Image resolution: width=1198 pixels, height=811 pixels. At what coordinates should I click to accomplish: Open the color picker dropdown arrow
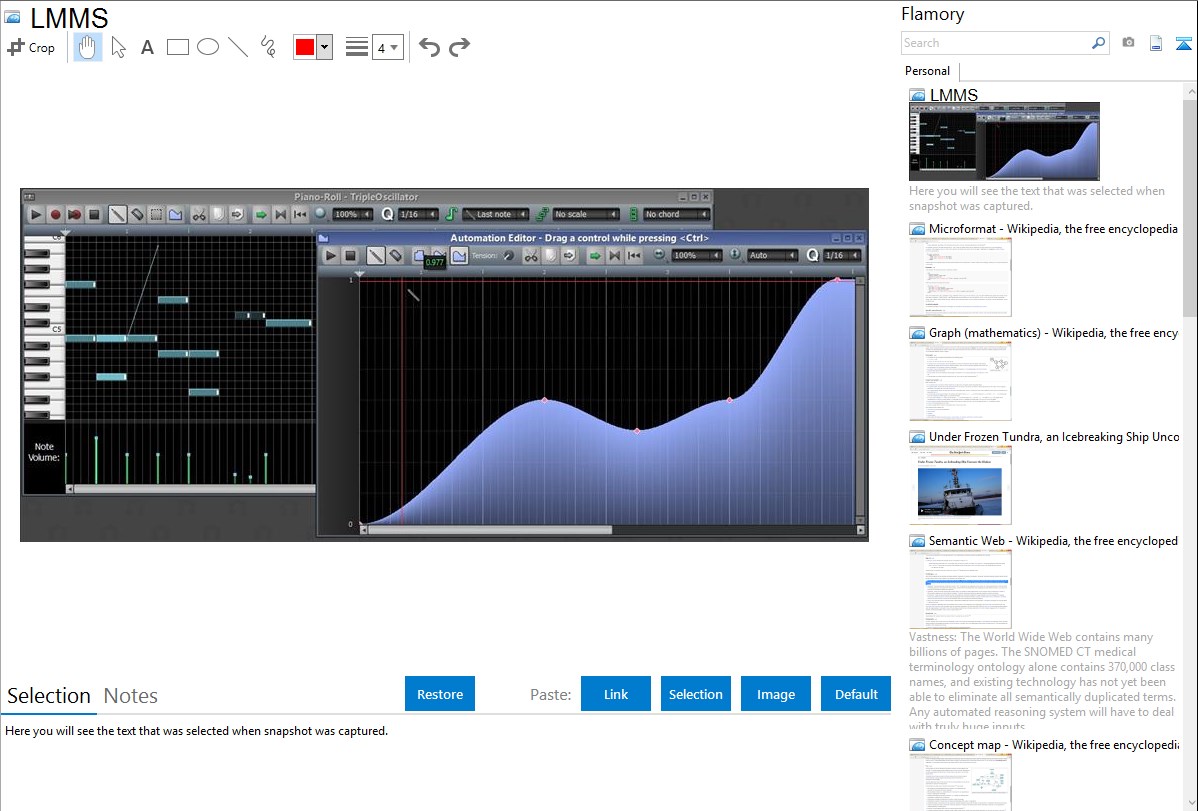click(x=325, y=47)
